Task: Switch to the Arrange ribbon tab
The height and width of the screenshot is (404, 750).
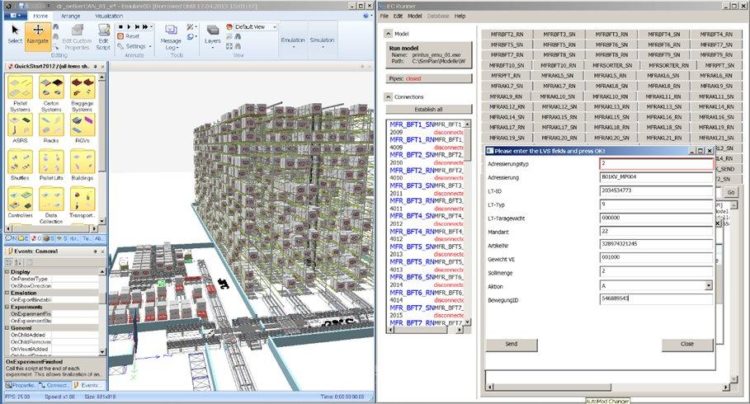Action: [x=70, y=16]
